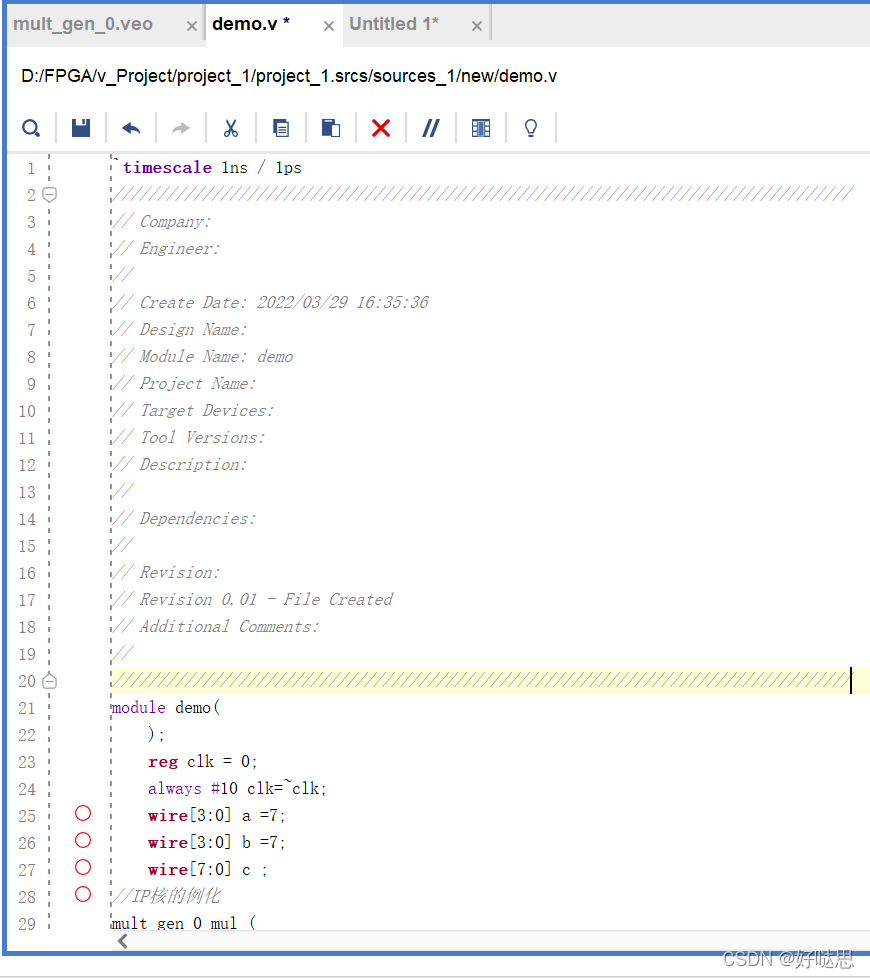Click the 'Project Name:' comment line
The width and height of the screenshot is (870, 978).
point(185,384)
